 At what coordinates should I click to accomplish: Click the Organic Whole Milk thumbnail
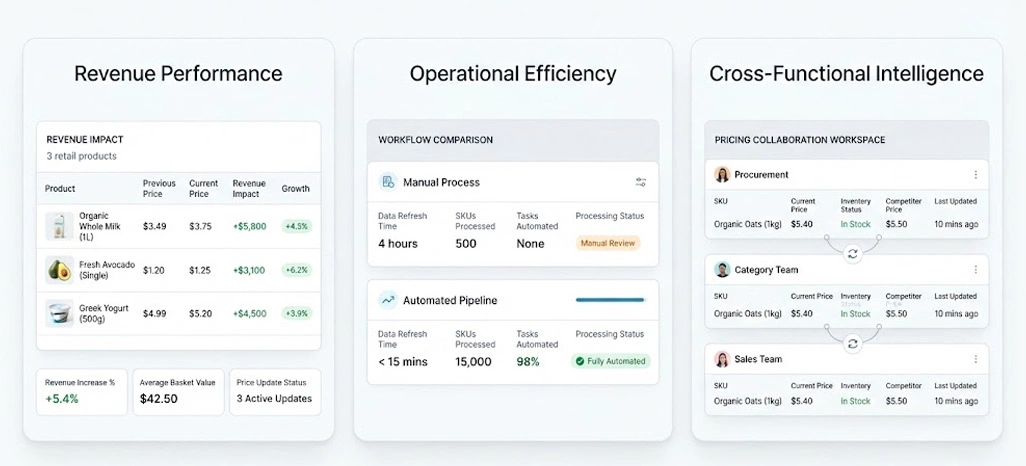click(59, 226)
